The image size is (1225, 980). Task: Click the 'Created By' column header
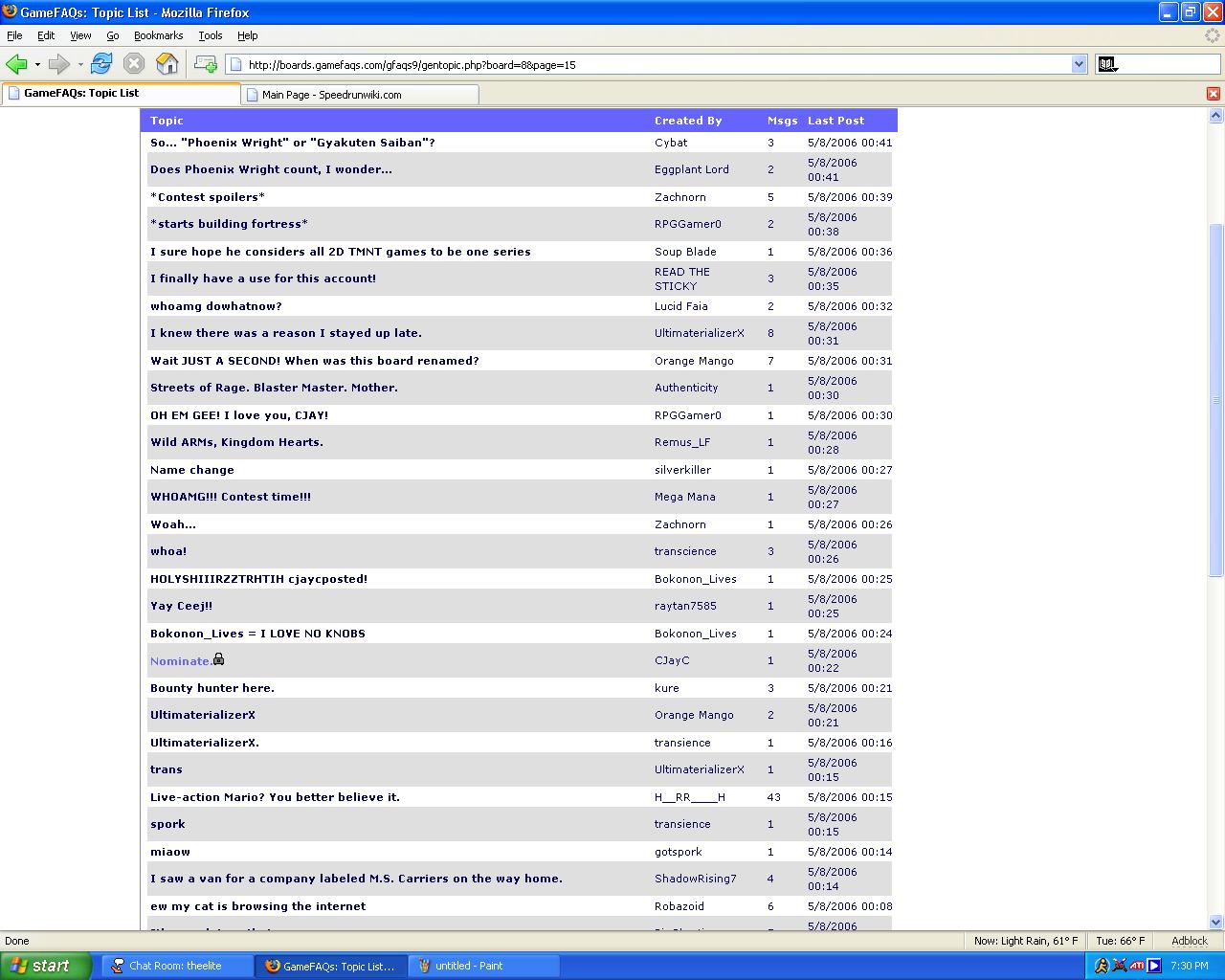[x=688, y=121]
